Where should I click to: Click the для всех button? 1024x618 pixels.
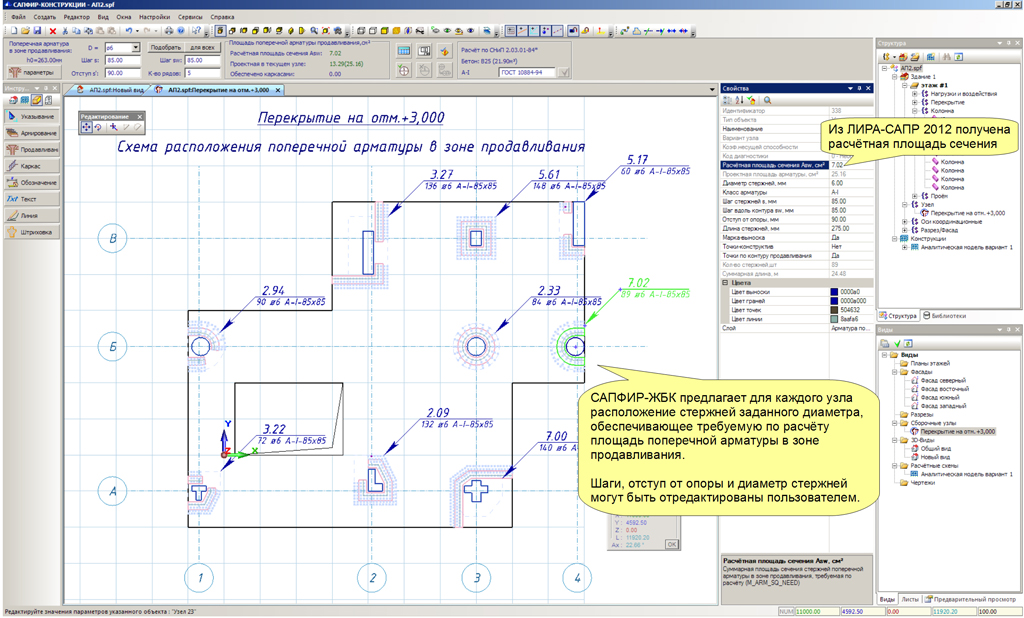pyautogui.click(x=203, y=47)
